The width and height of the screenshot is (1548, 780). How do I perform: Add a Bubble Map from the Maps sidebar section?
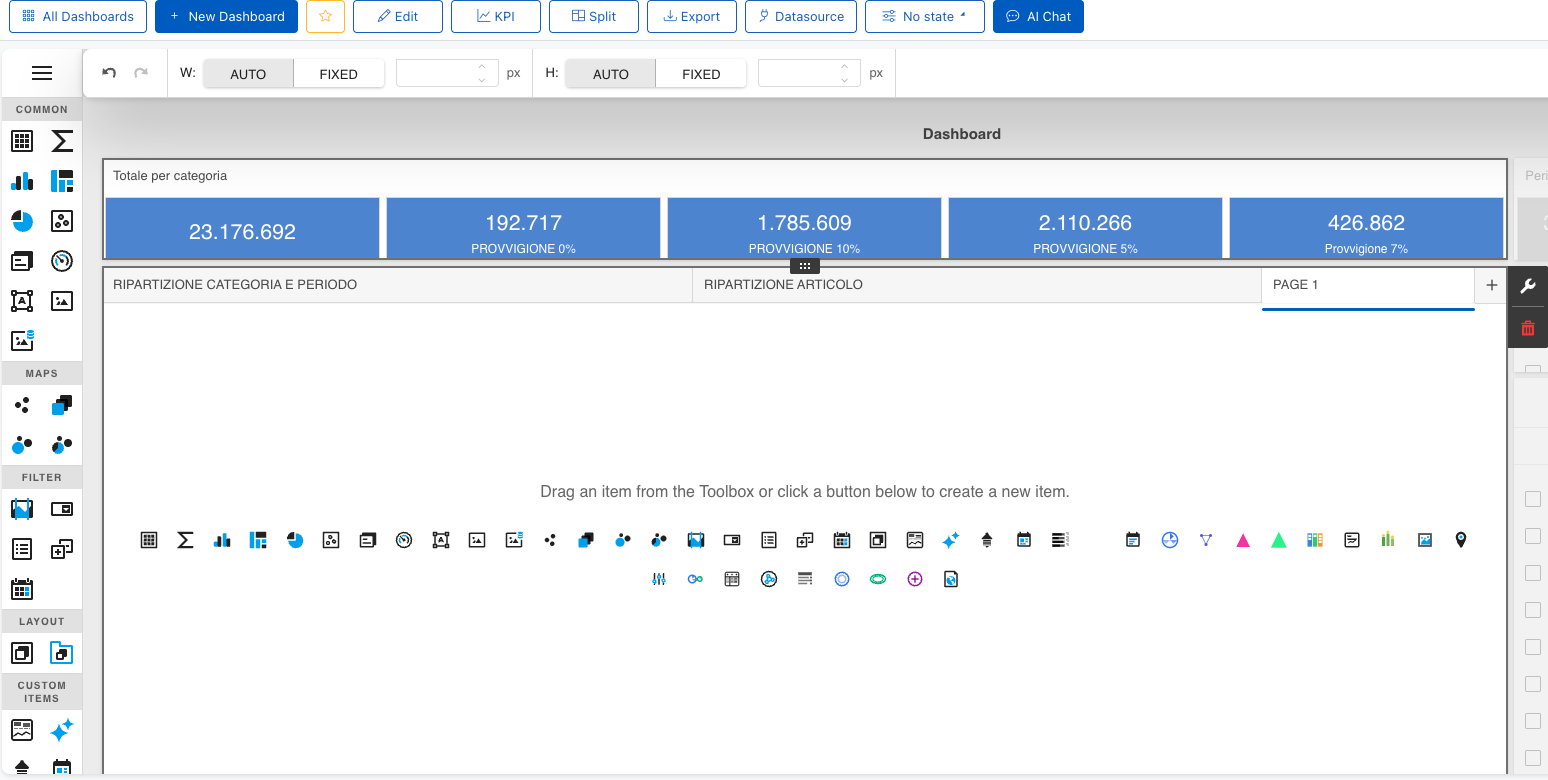pyautogui.click(x=22, y=445)
